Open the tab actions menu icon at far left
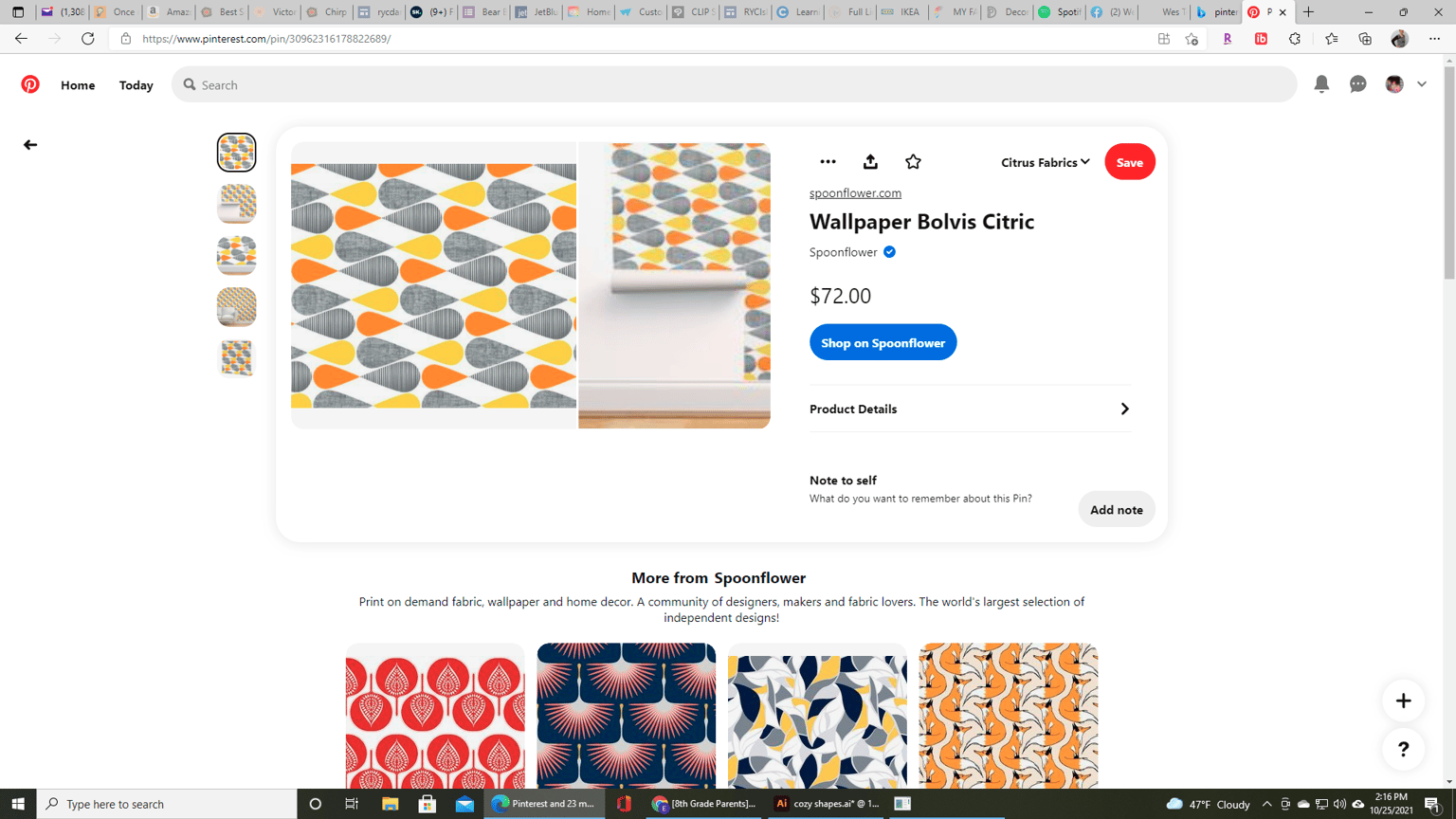The height and width of the screenshot is (819, 1456). [18, 12]
